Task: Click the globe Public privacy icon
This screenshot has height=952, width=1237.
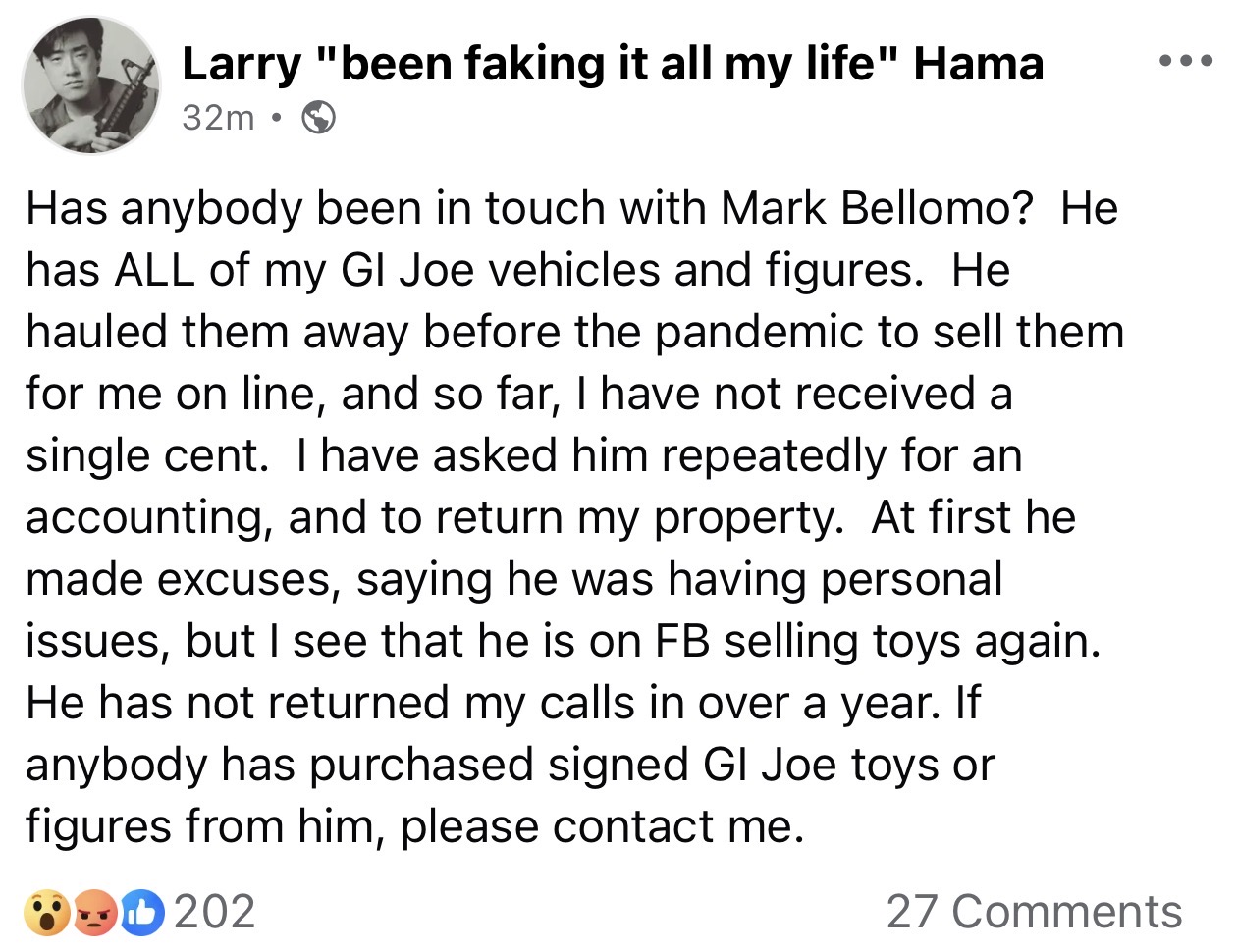Action: 318,119
